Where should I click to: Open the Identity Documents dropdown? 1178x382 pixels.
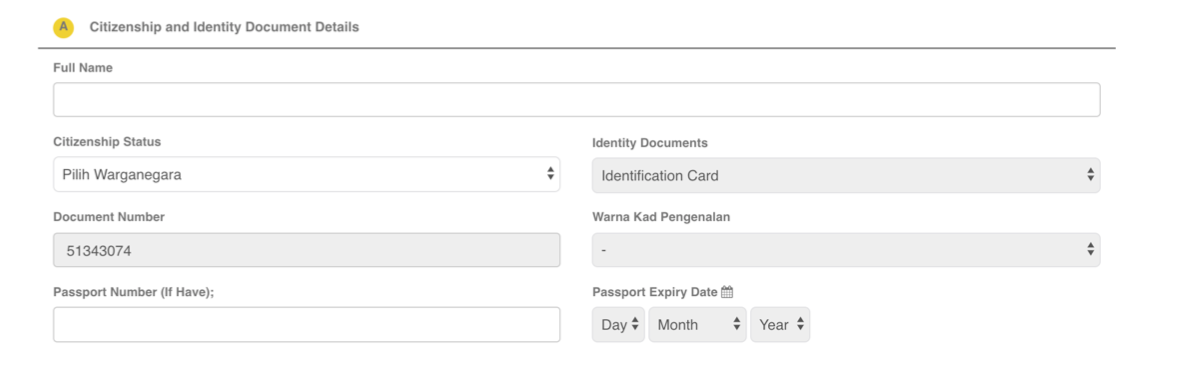coord(846,175)
